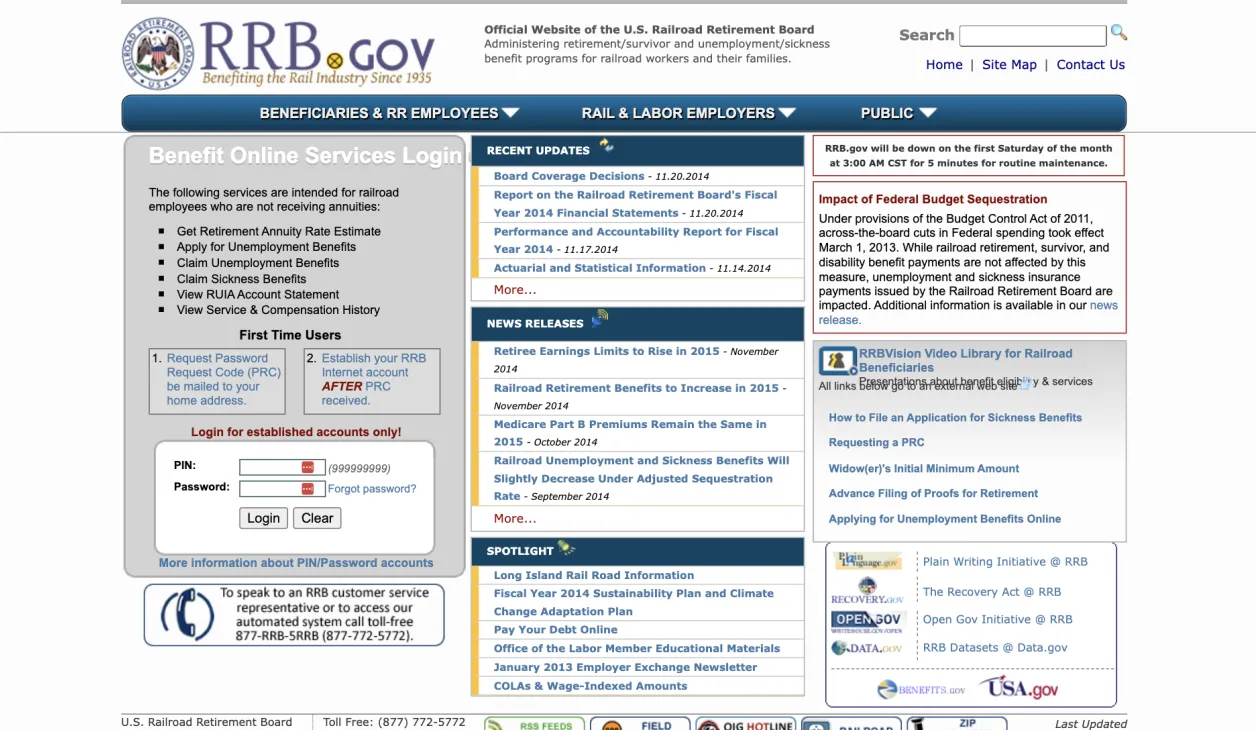Viewport: 1256px width, 730px height.
Task: Expand Rail & Labor Employers dropdown menu
Action: (x=688, y=113)
